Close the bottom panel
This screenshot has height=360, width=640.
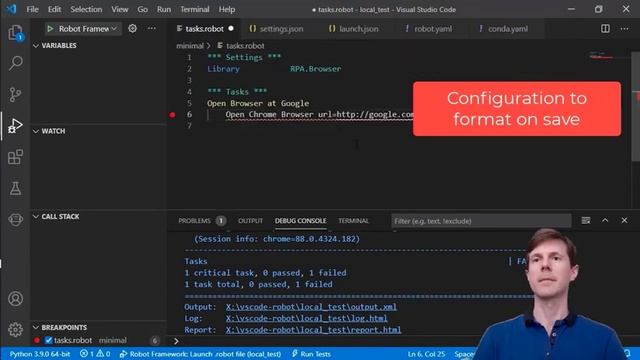coord(624,220)
